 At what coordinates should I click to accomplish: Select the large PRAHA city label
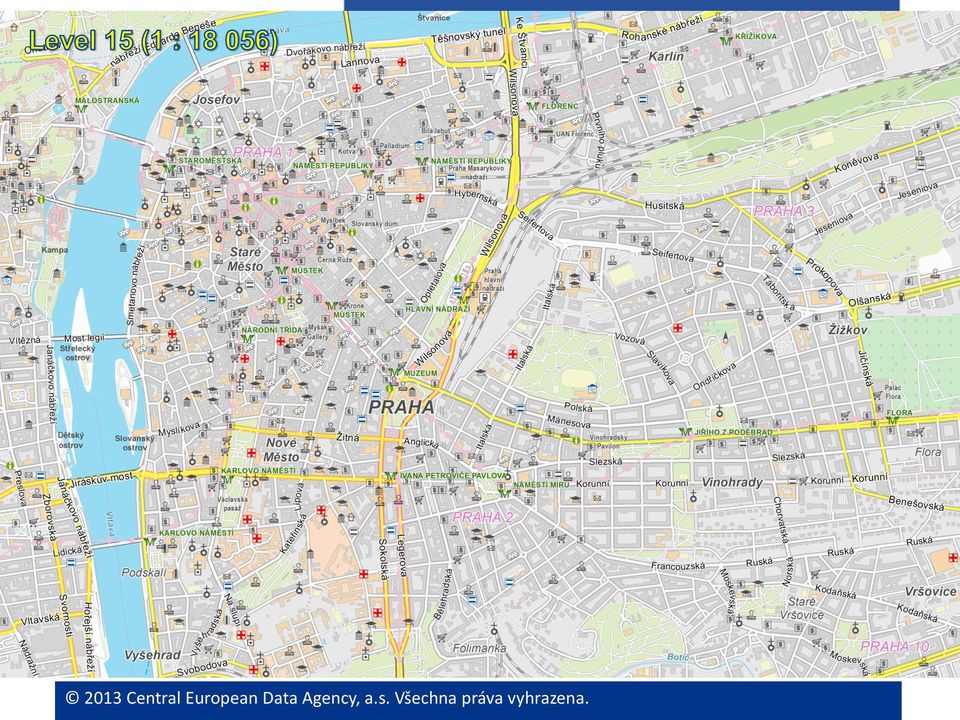coord(401,407)
